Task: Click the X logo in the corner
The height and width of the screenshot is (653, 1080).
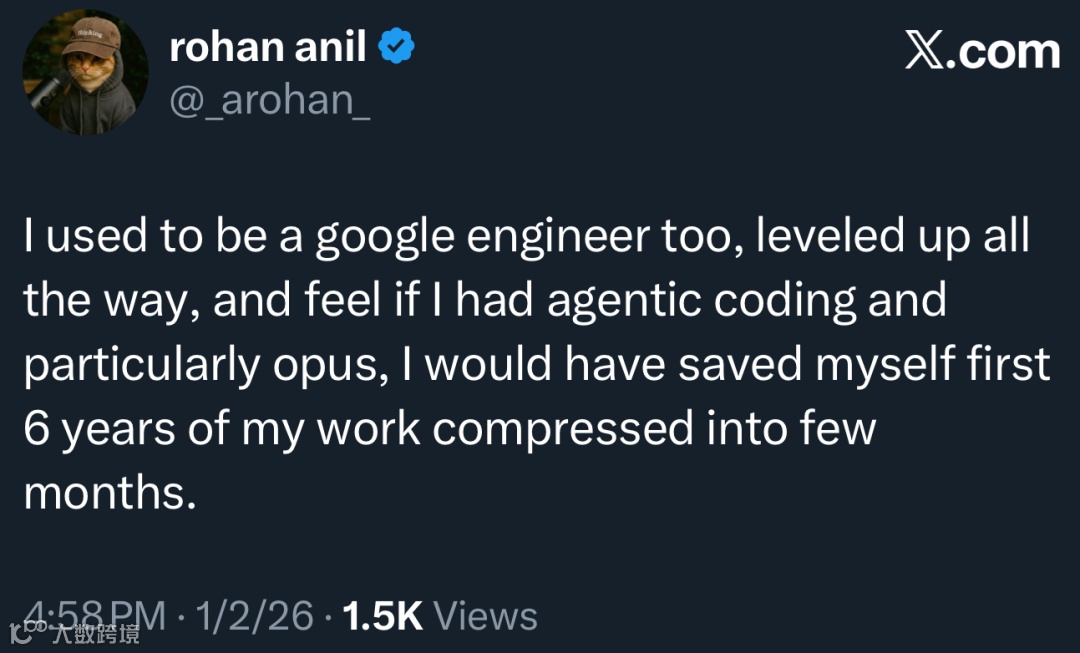Action: (x=924, y=50)
